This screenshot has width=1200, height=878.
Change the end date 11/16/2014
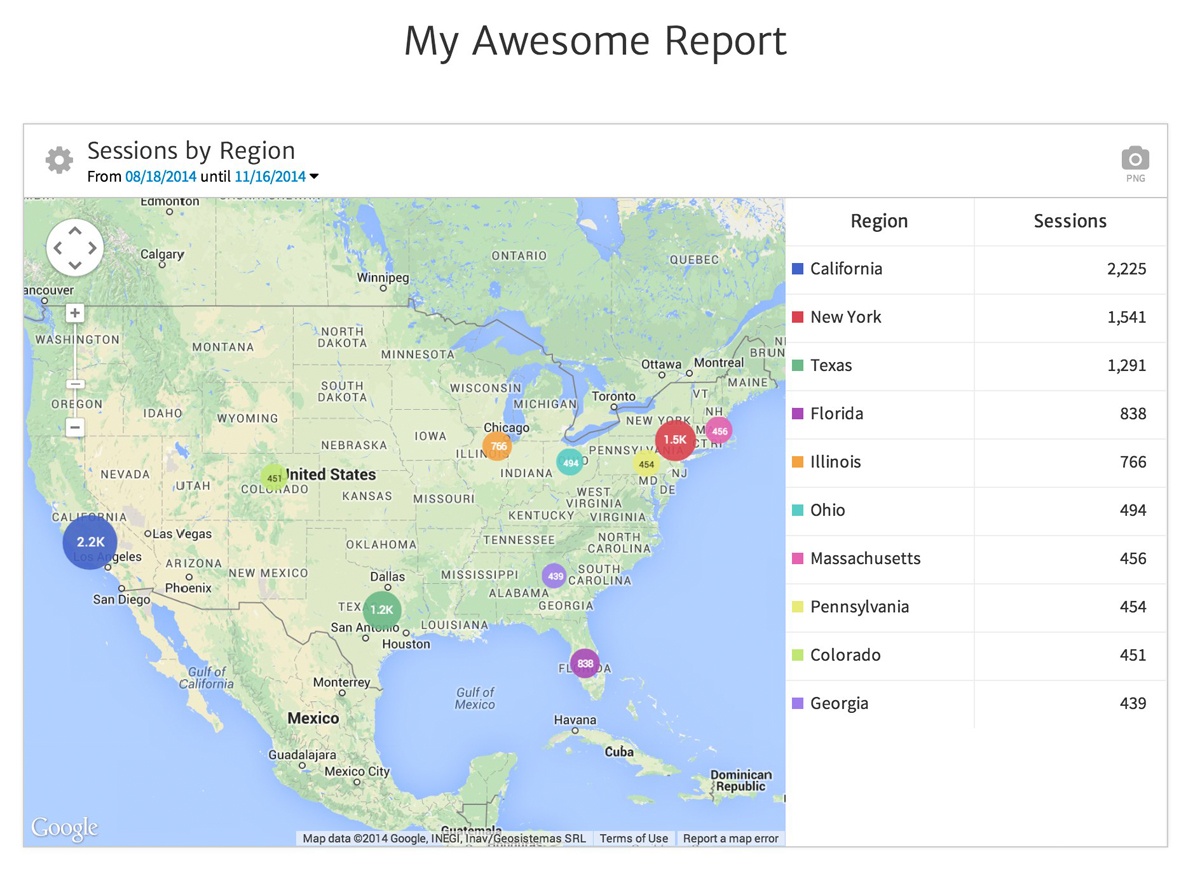270,177
